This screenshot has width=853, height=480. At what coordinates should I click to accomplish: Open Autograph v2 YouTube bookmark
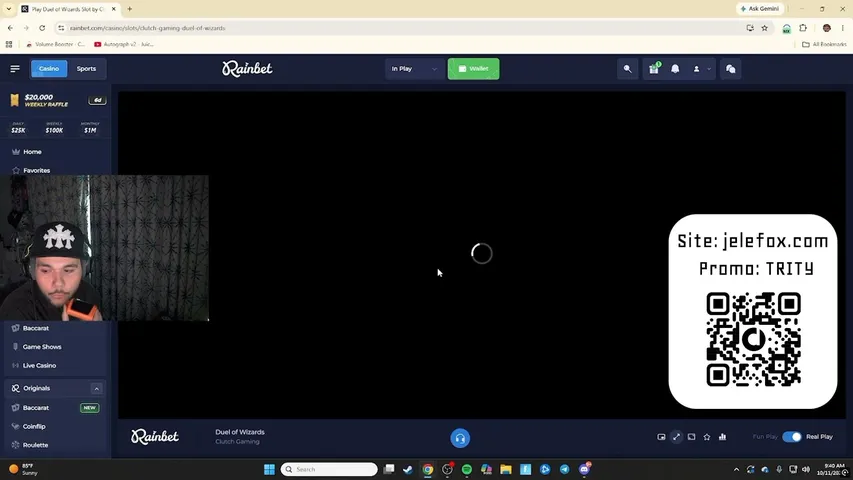(124, 44)
